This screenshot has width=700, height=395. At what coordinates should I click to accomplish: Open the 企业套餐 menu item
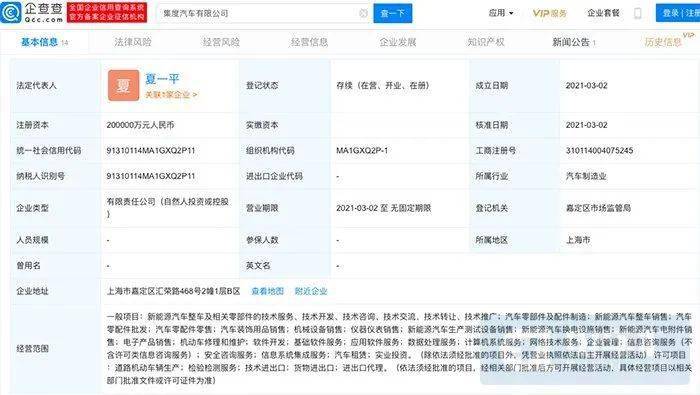click(x=603, y=13)
